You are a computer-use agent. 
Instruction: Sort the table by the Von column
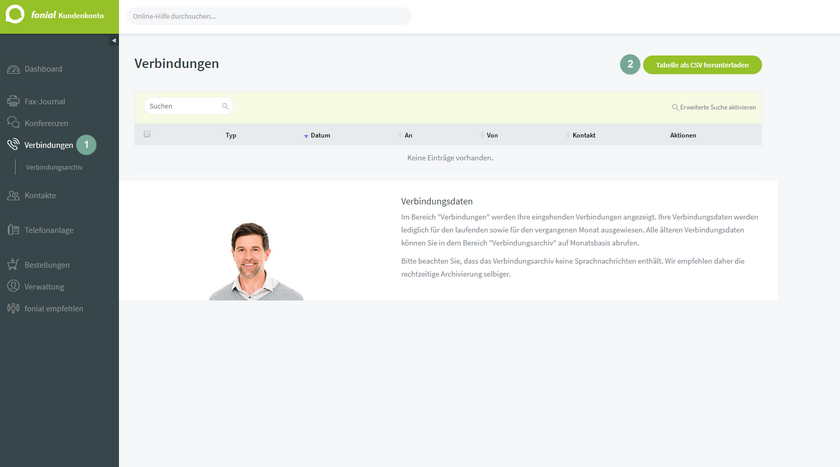492,135
